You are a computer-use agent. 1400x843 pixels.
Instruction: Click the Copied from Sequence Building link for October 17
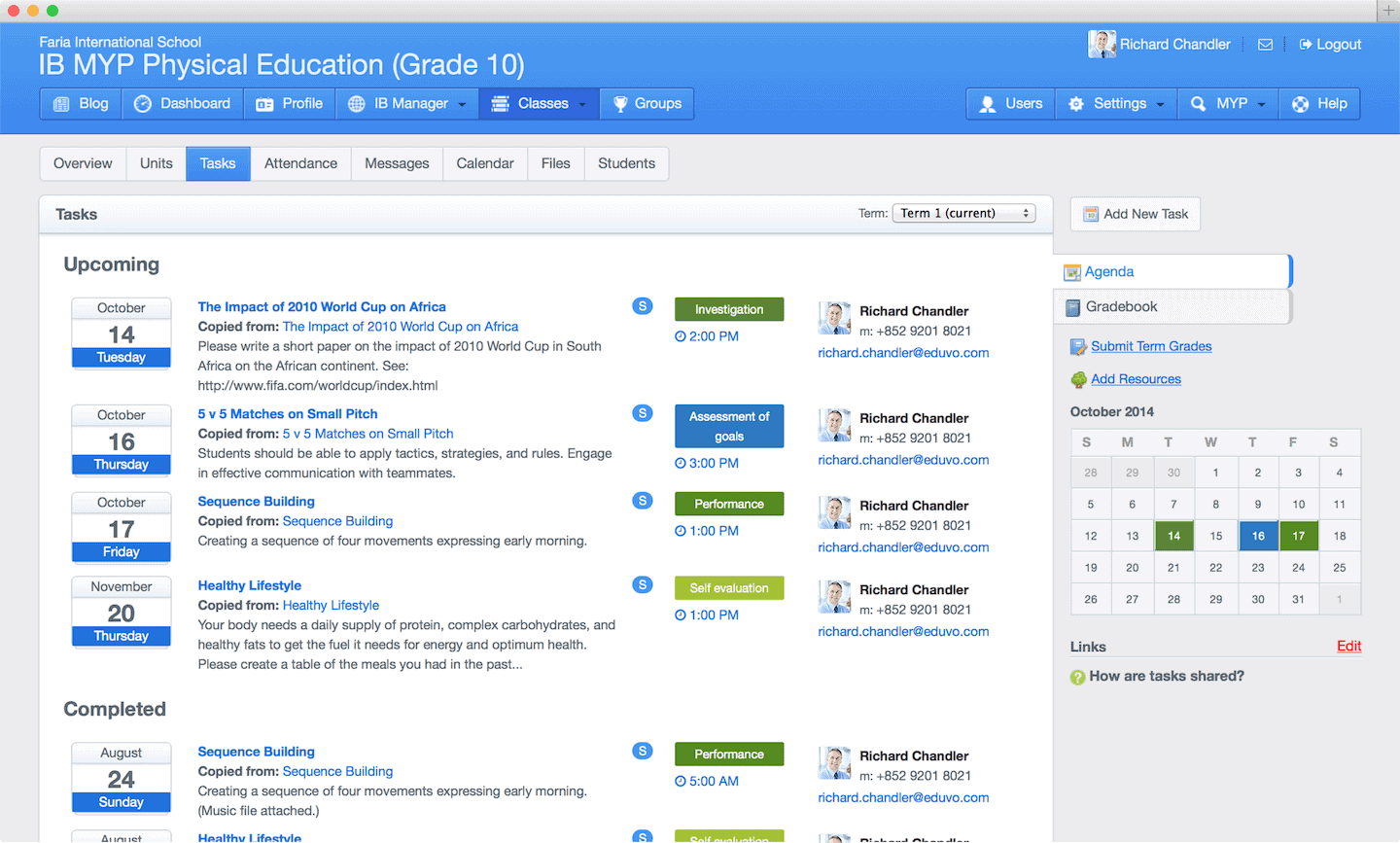[x=337, y=521]
